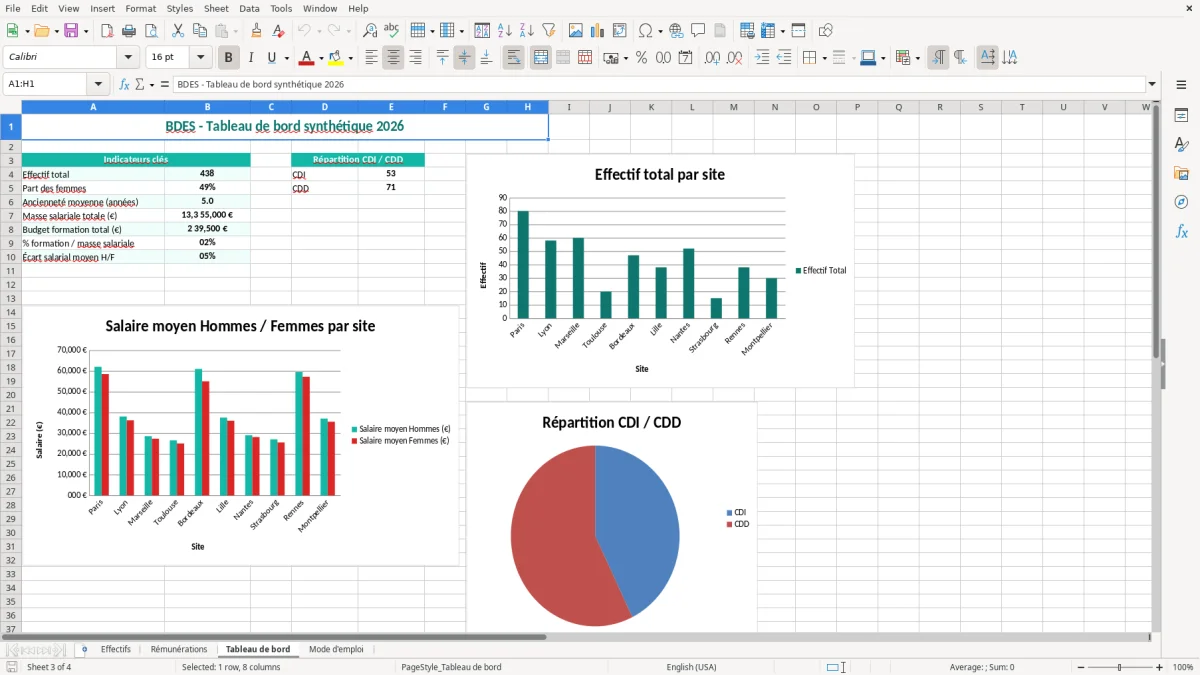Open the Tools menu
The image size is (1200, 675).
coord(281,8)
